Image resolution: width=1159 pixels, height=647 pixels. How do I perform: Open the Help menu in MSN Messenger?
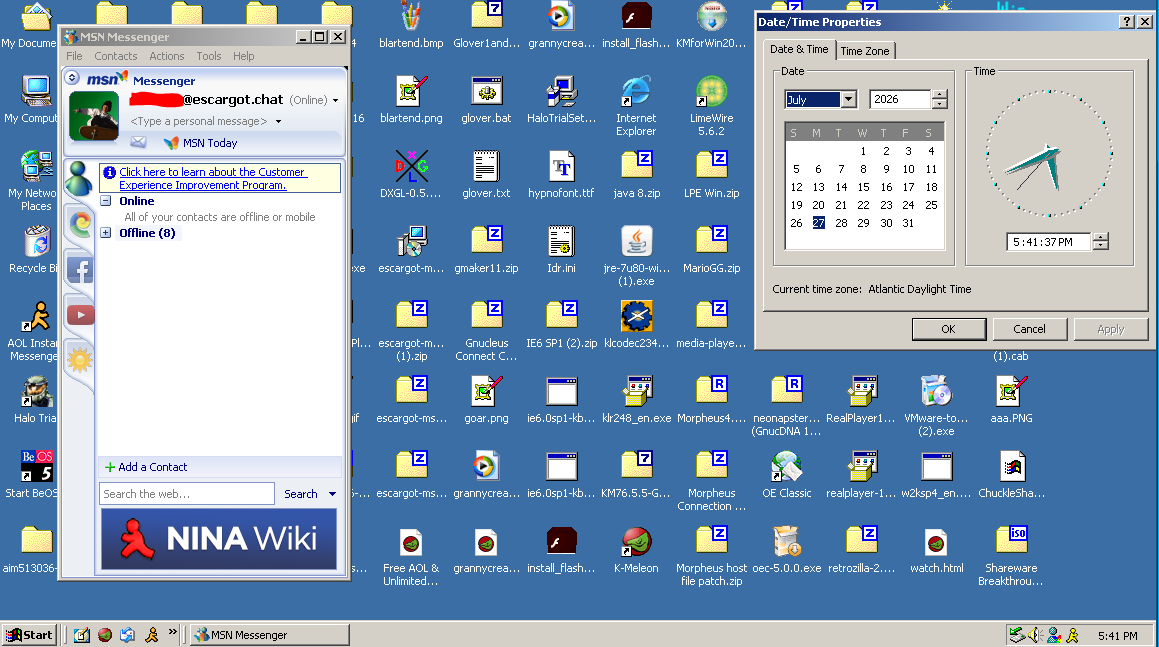[243, 56]
